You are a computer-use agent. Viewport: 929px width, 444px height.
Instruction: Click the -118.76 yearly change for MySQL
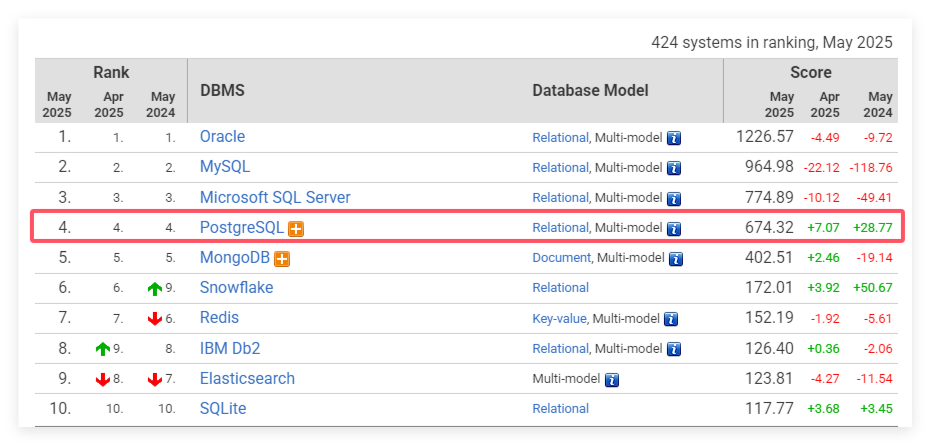coord(870,168)
